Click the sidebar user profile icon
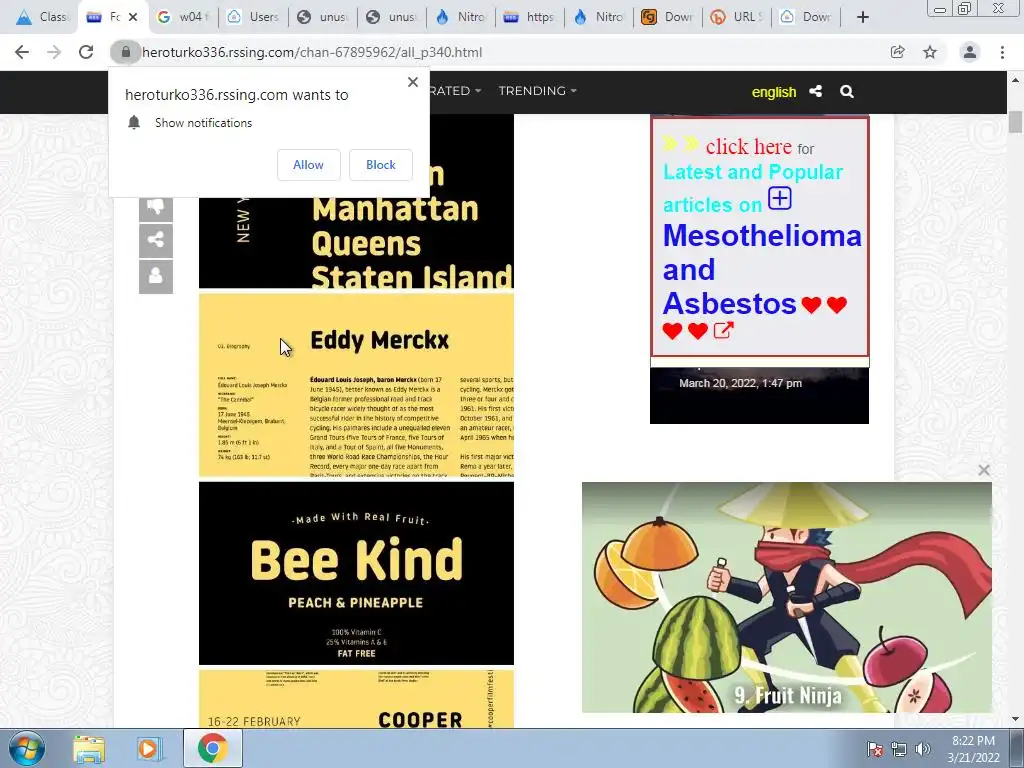This screenshot has height=768, width=1024. point(155,276)
